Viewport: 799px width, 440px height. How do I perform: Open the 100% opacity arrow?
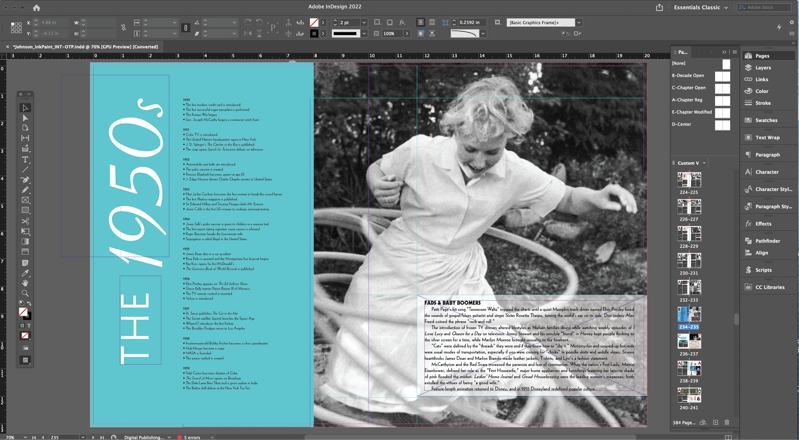tap(407, 34)
